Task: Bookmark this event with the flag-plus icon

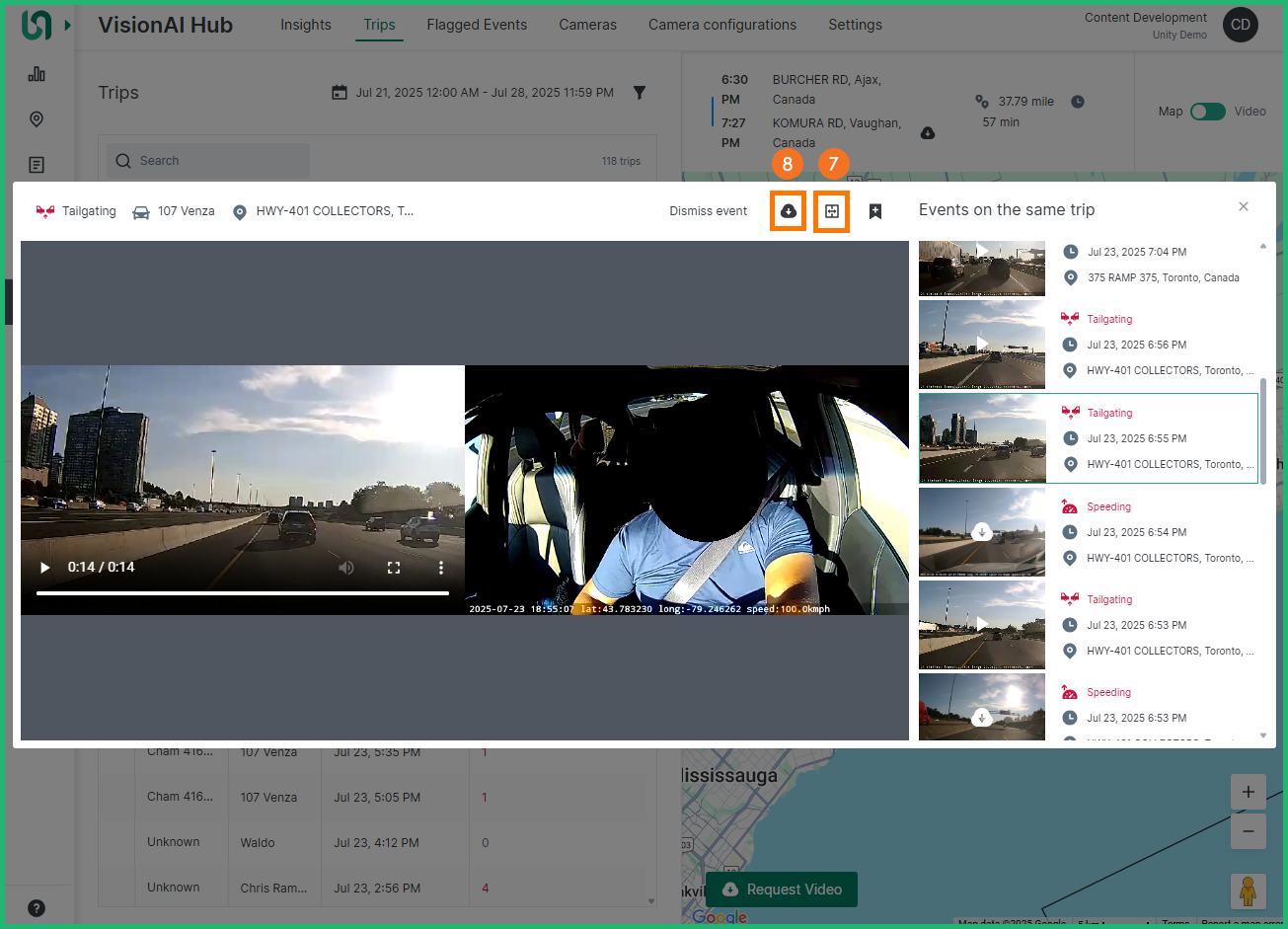Action: 875,210
